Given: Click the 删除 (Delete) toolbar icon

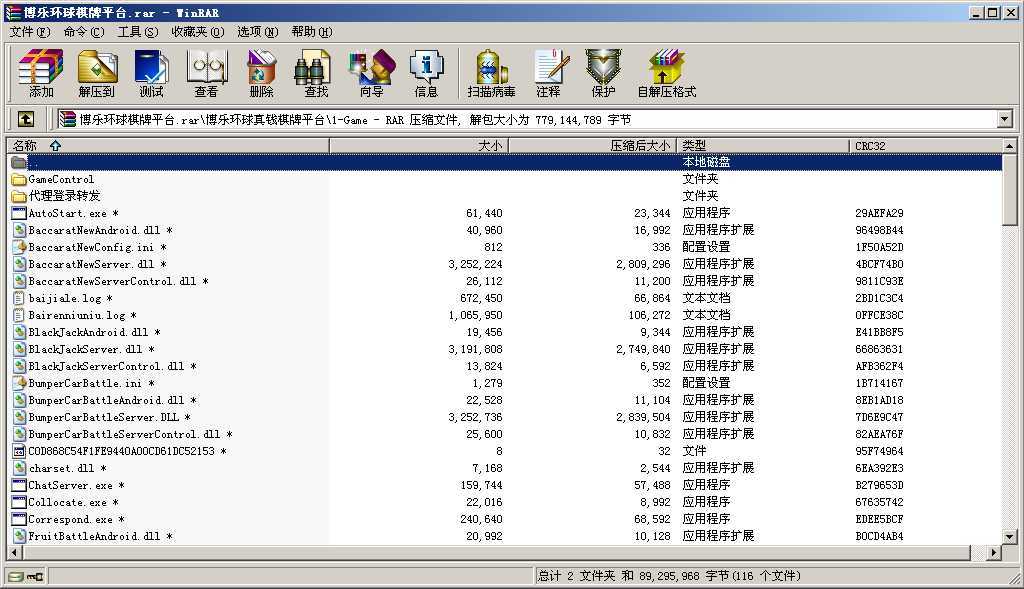Looking at the screenshot, I should pos(261,73).
